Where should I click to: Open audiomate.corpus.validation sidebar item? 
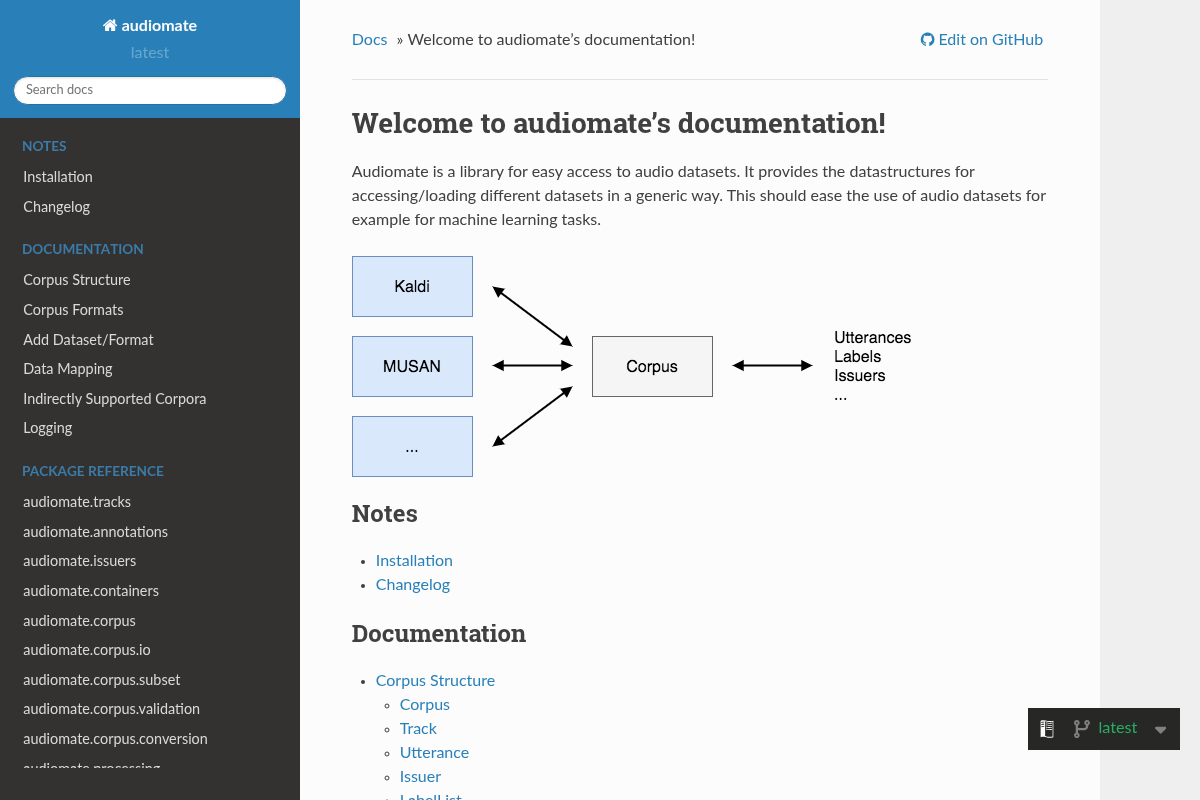tap(111, 709)
